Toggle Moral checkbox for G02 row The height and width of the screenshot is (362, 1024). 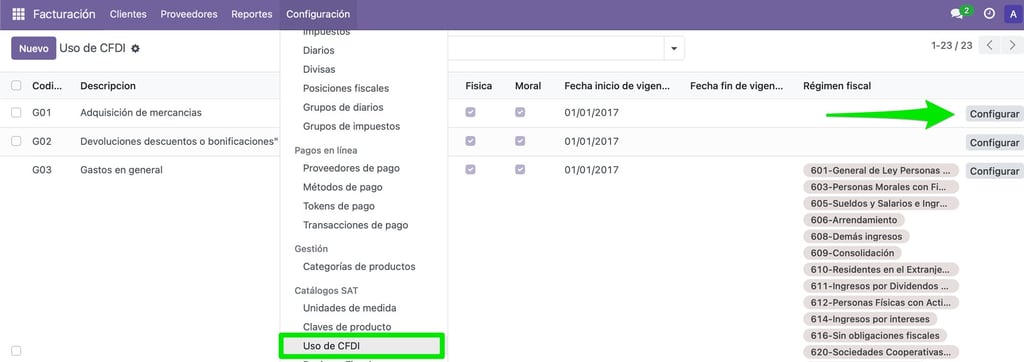[520, 141]
